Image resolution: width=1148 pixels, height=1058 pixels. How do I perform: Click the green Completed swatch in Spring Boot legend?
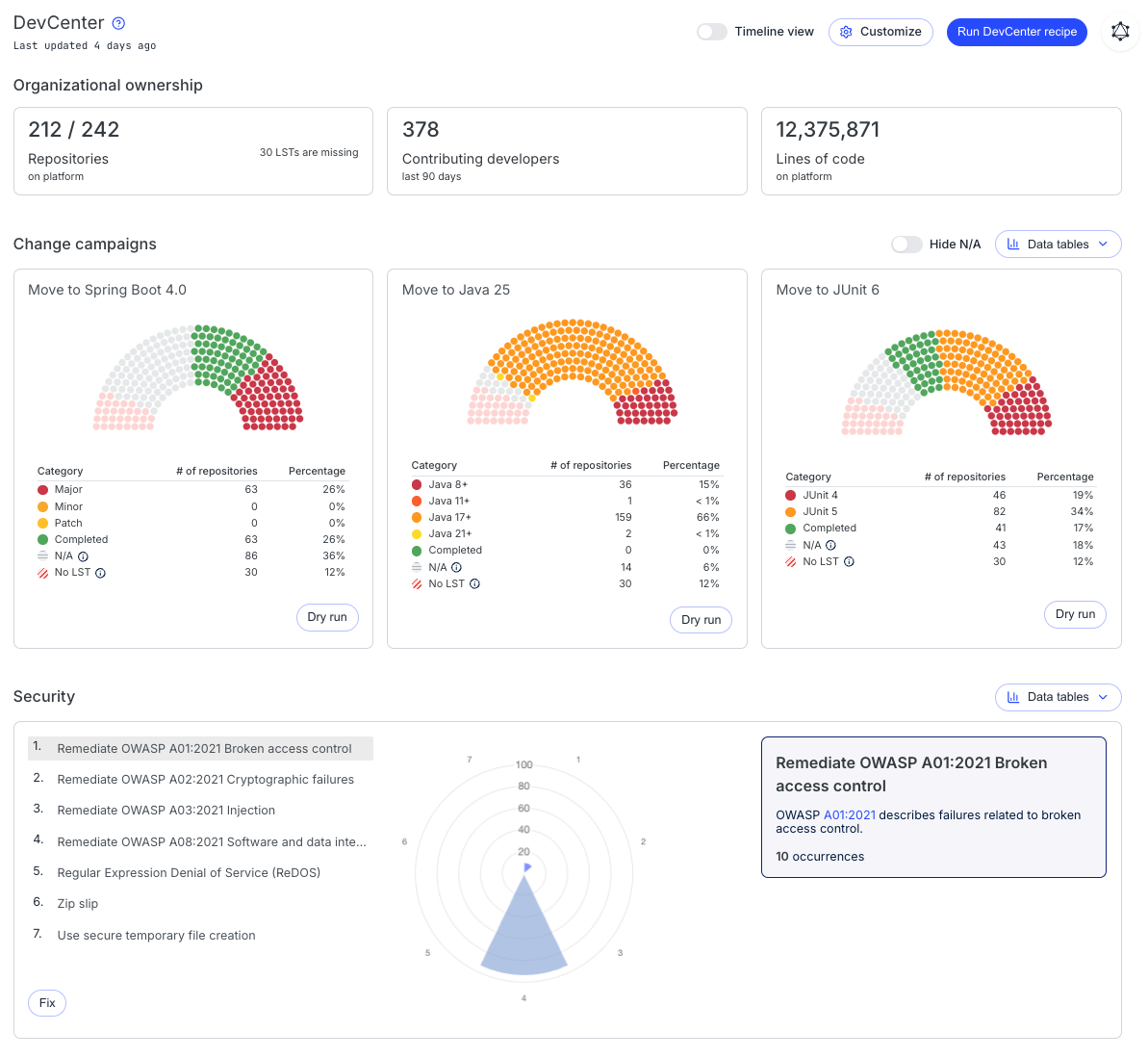point(42,540)
